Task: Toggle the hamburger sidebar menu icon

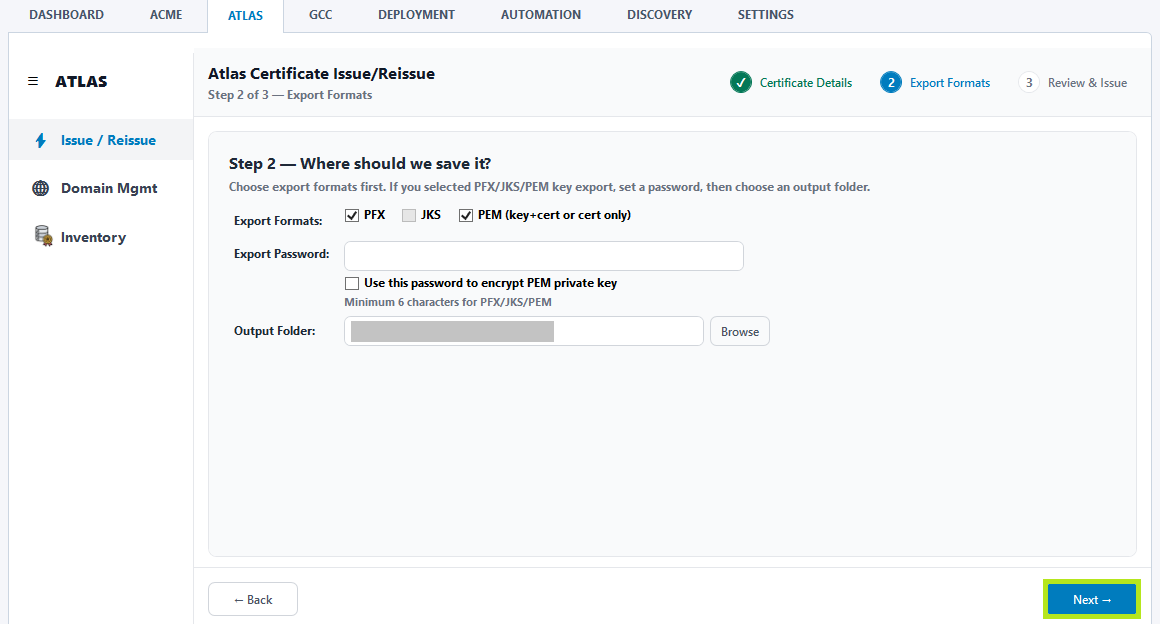Action: tap(33, 81)
